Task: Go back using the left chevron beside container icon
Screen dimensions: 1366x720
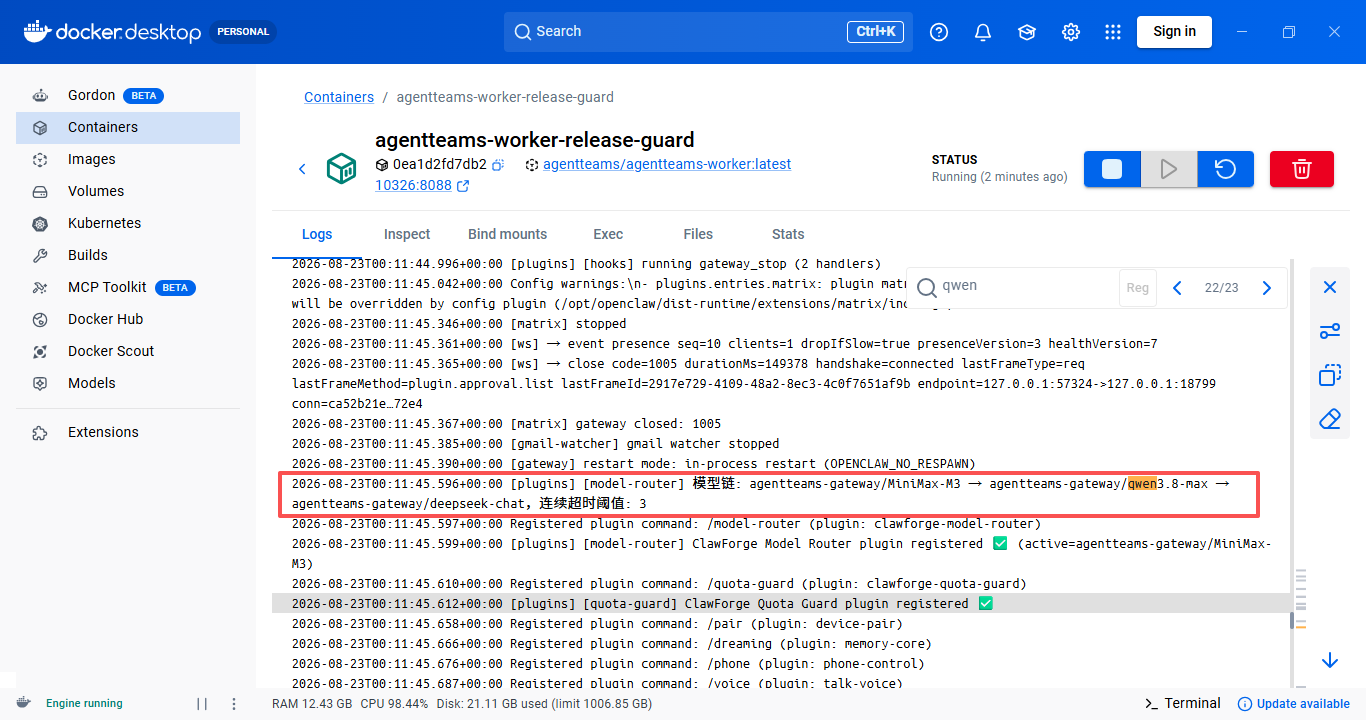Action: click(302, 169)
